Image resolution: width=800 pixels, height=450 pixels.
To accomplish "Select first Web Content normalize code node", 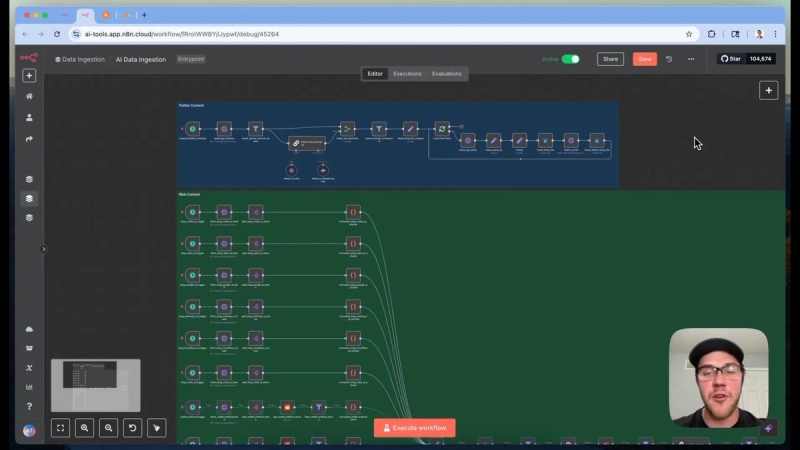I will click(x=353, y=212).
